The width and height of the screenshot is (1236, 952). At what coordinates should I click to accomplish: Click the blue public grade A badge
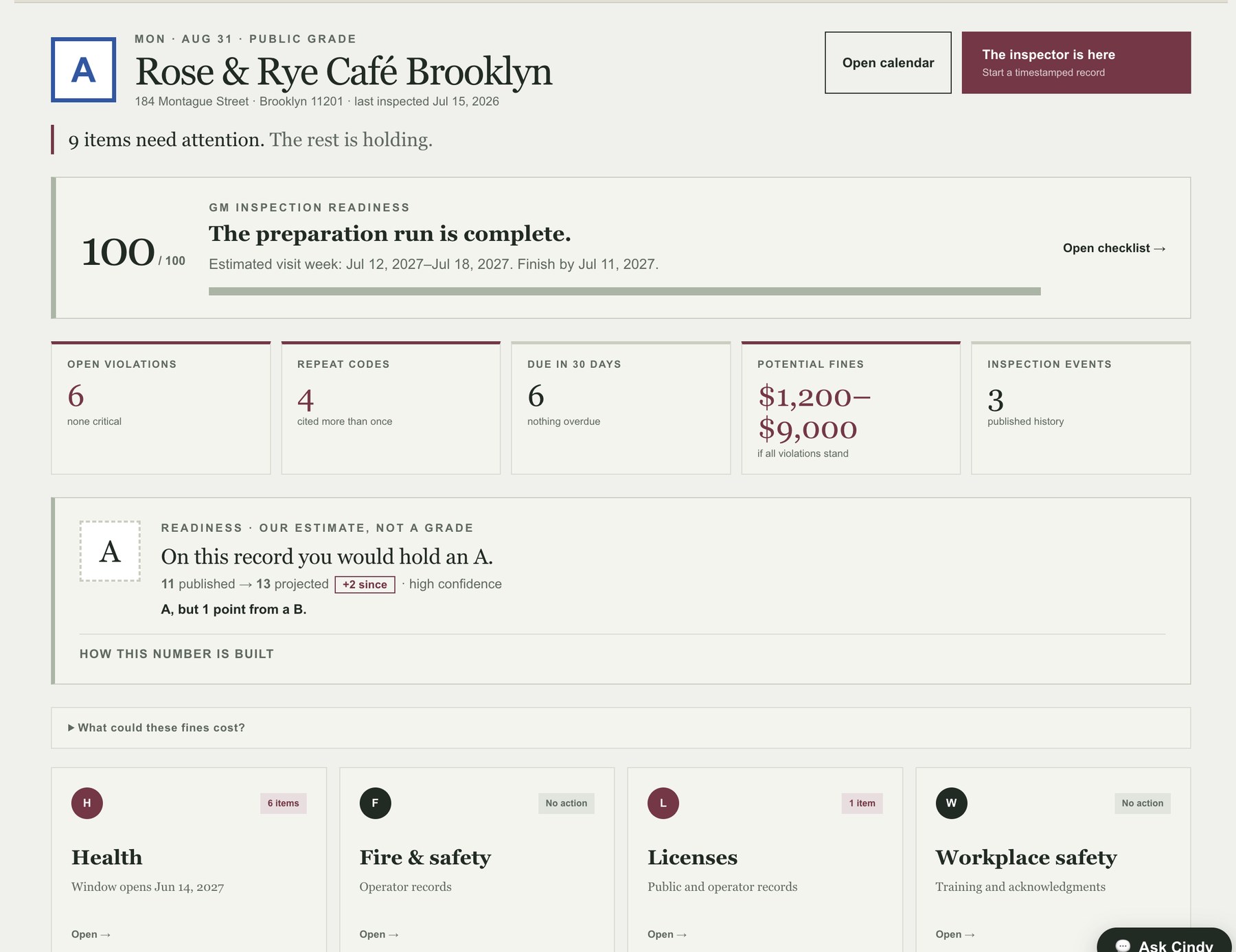84,70
